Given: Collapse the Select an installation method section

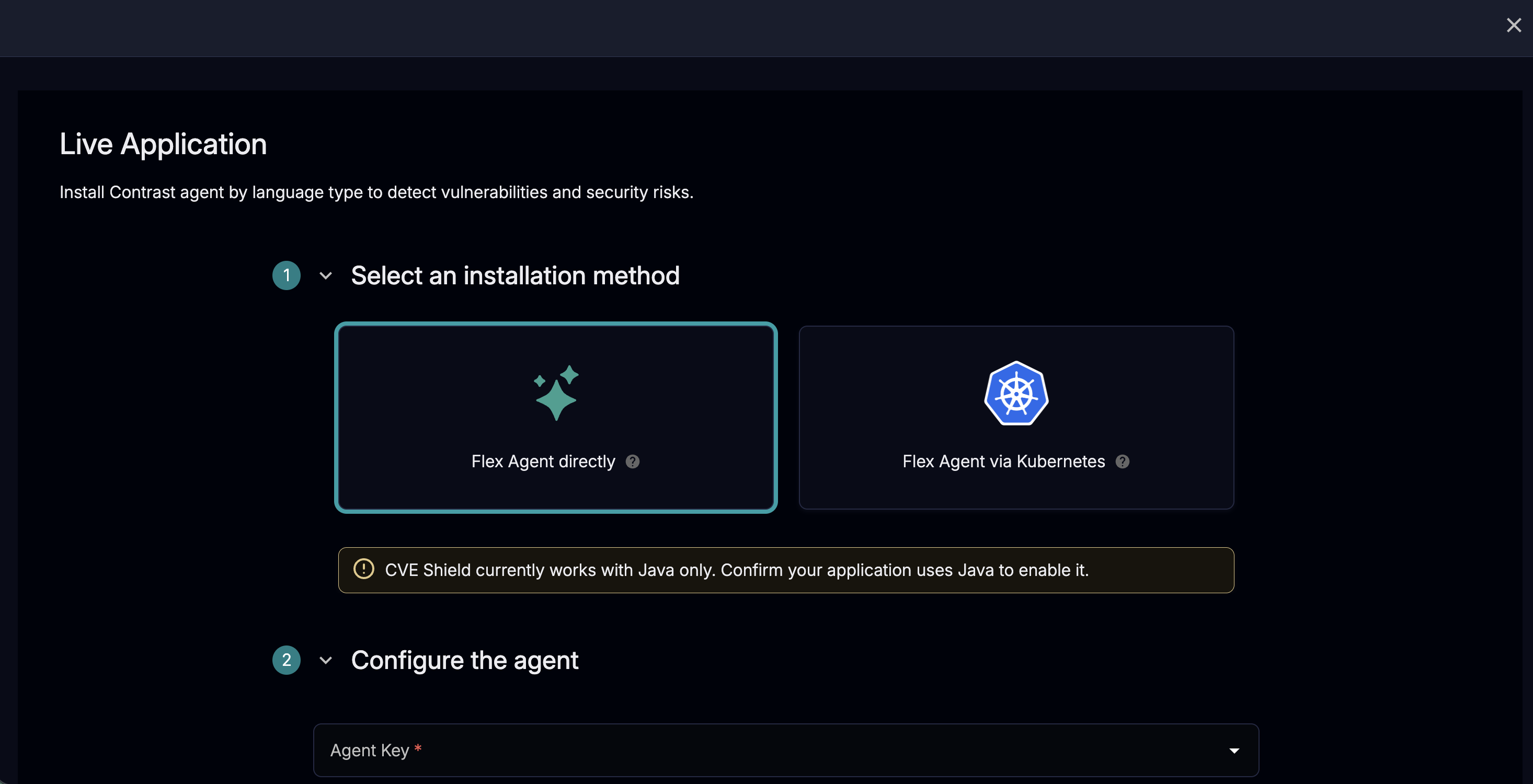Looking at the screenshot, I should pos(326,275).
